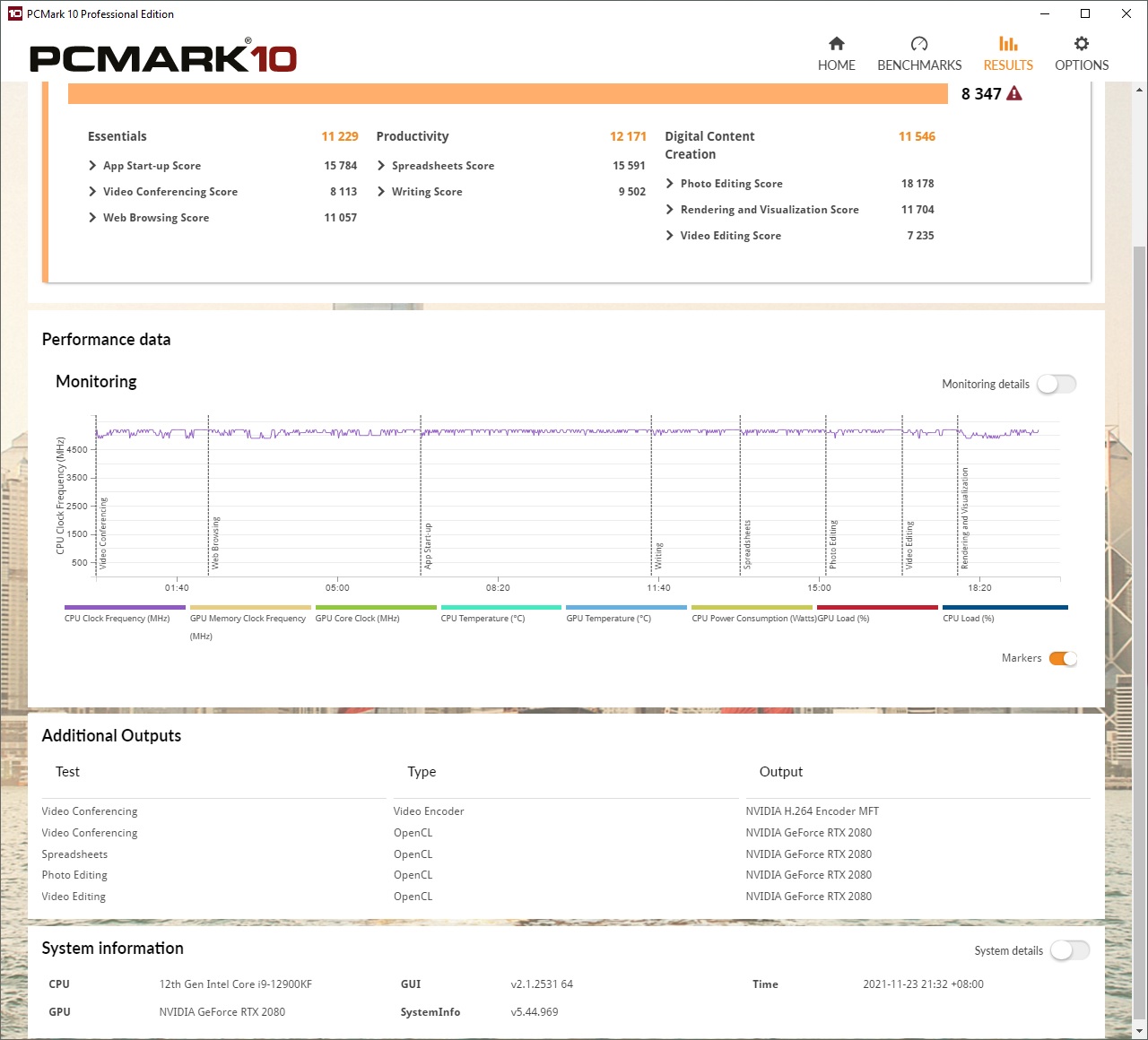Click the Spreadsheets chart marker
This screenshot has height=1040, width=1148.
(x=747, y=544)
